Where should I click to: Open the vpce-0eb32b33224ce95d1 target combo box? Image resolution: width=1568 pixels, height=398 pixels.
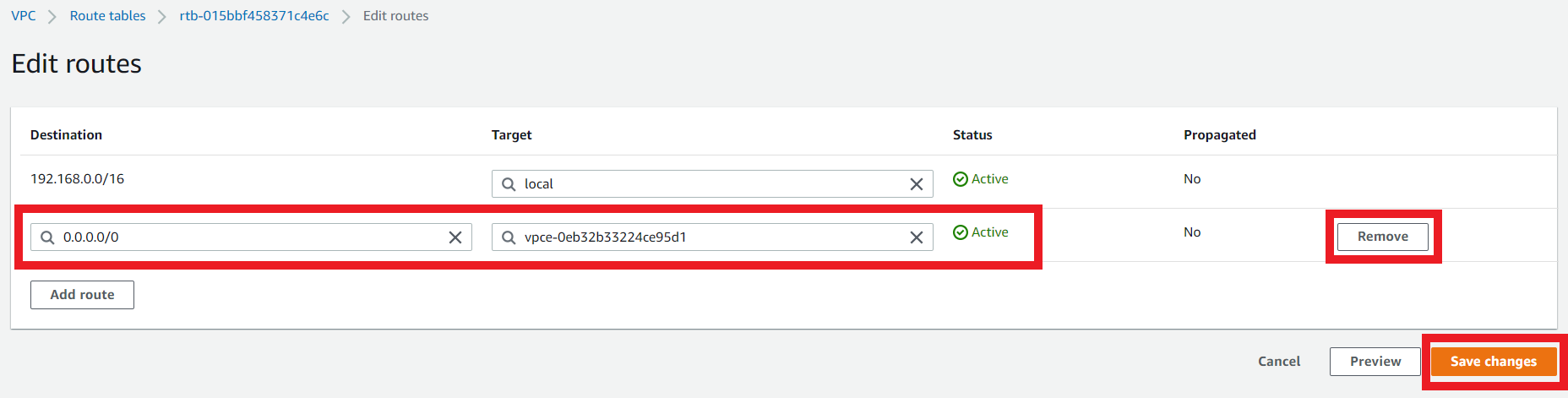712,237
